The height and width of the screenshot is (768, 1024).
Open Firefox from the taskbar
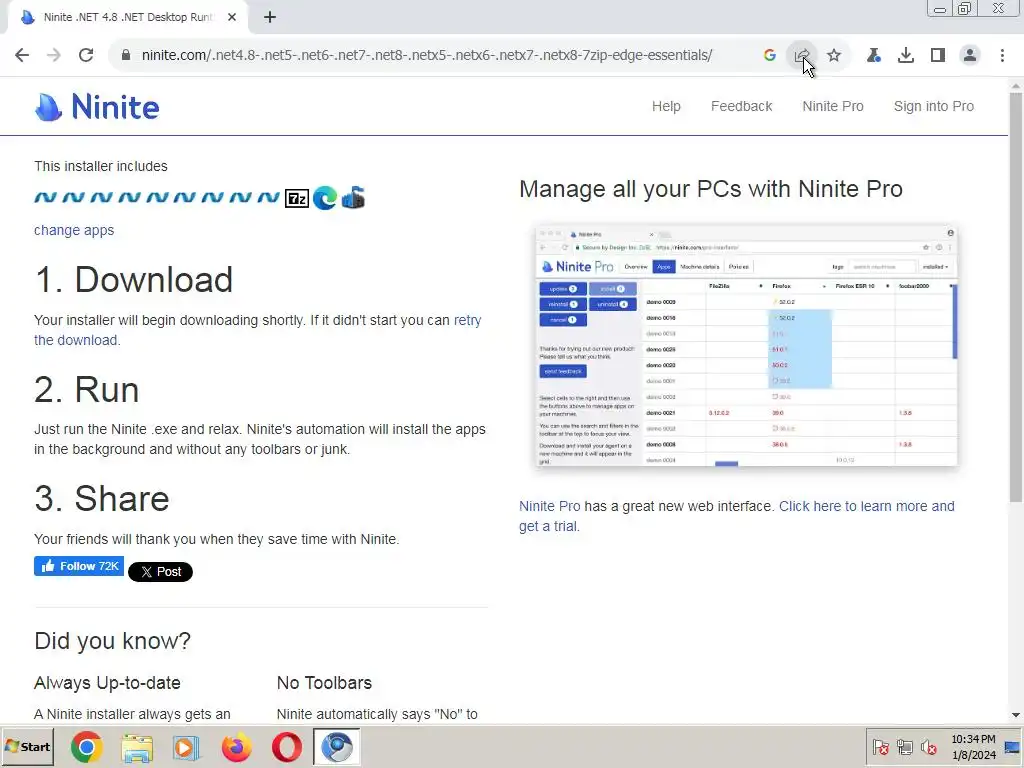[x=236, y=747]
